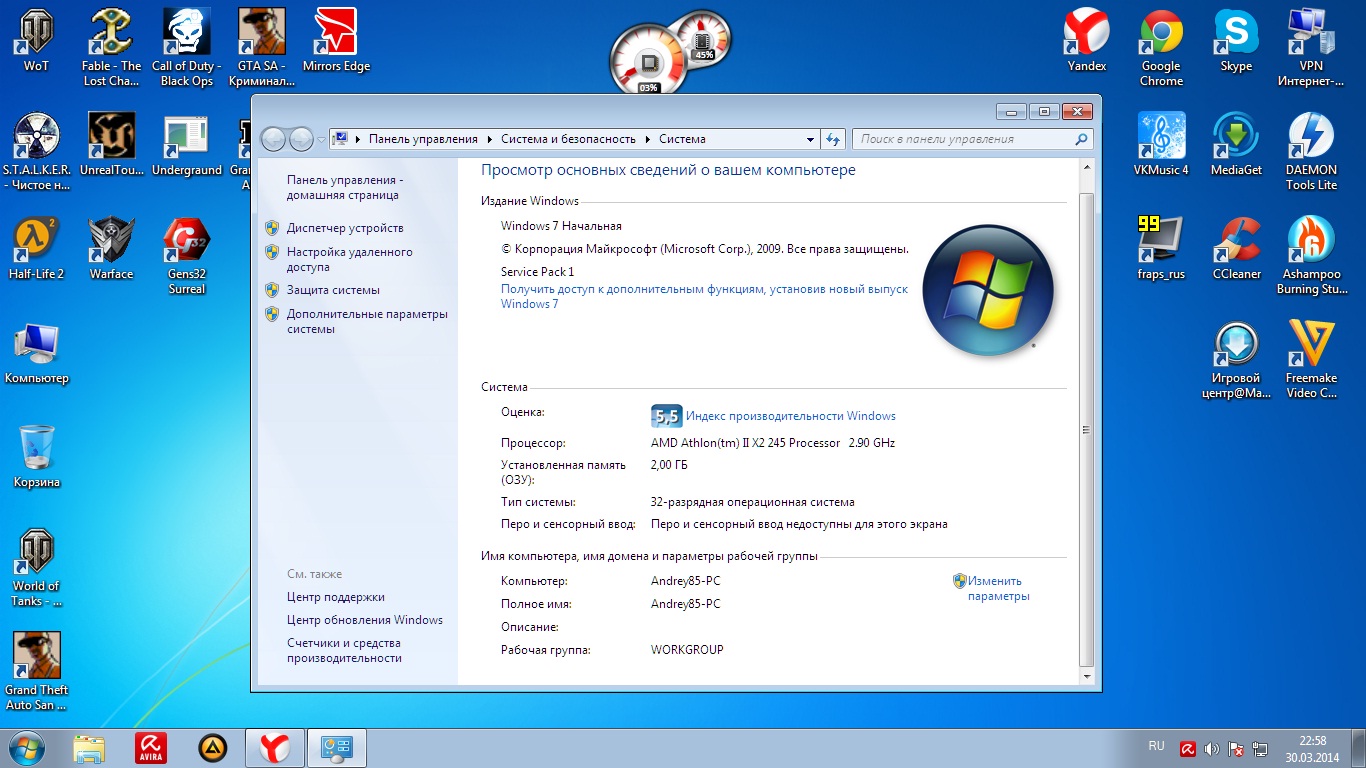Expand Система и безопасность breadcrumb arrow
This screenshot has height=768, width=1366.
647,139
